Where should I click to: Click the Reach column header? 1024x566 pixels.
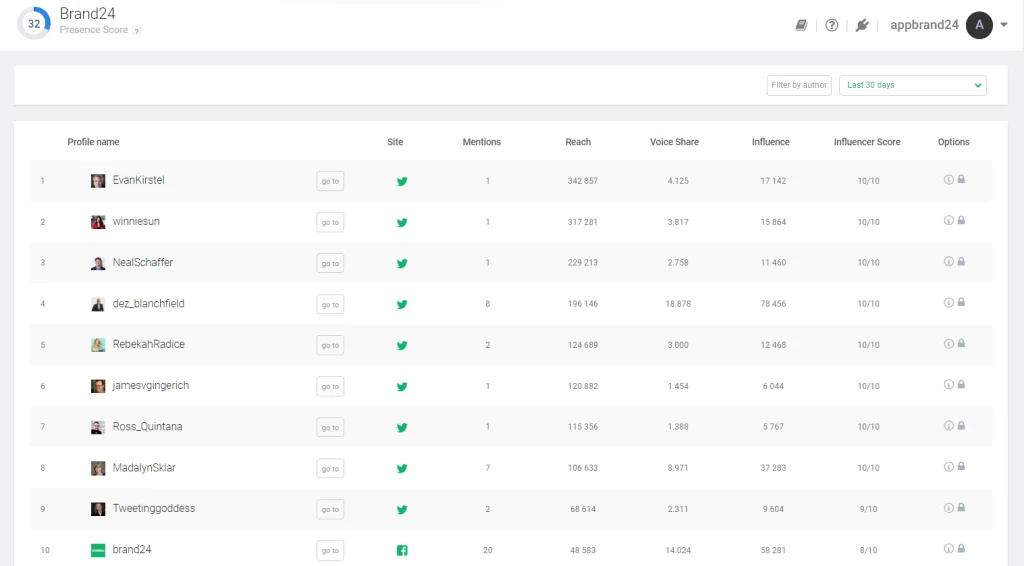(x=578, y=142)
